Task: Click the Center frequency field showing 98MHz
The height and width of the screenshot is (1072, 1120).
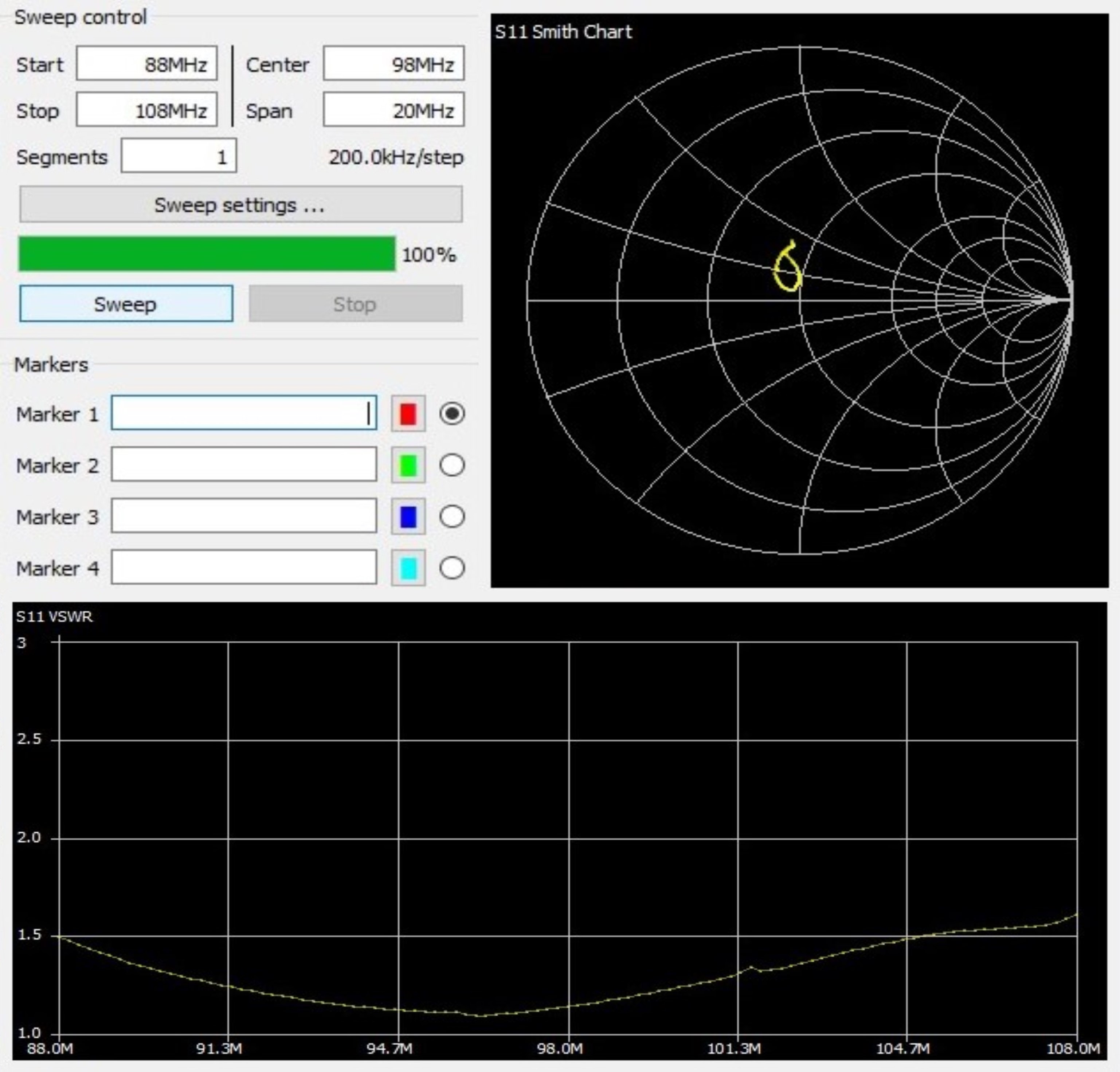Action: pos(394,63)
